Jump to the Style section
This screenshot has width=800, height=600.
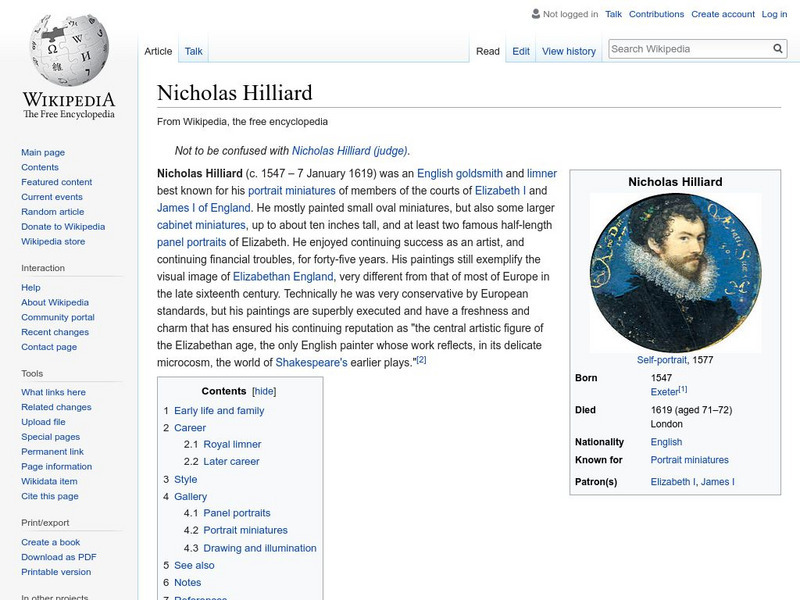186,479
